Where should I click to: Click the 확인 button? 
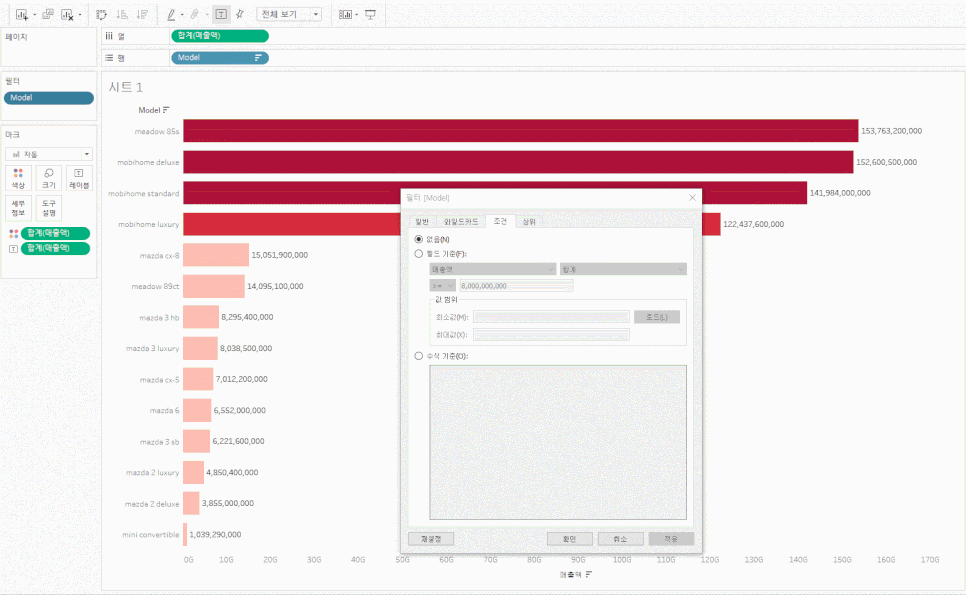[x=570, y=539]
